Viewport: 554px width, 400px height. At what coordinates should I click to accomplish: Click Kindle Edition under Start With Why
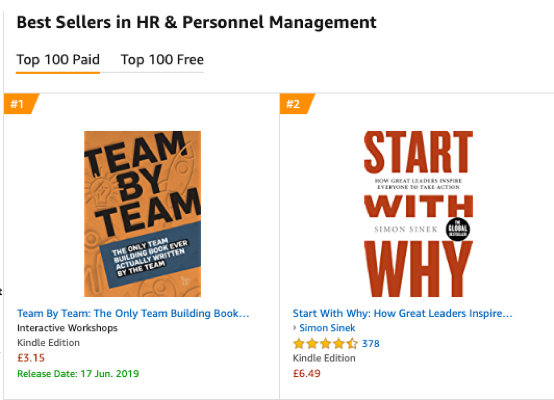[324, 358]
